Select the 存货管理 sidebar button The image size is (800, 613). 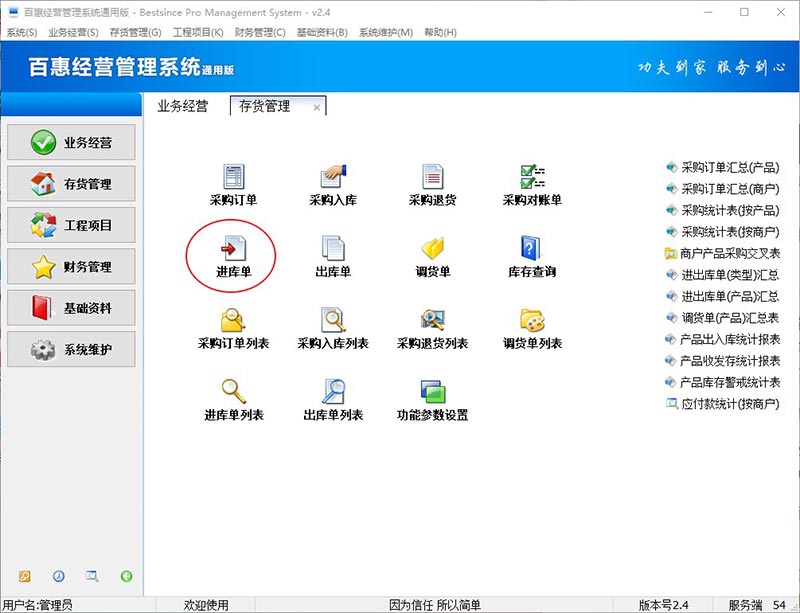click(x=71, y=183)
